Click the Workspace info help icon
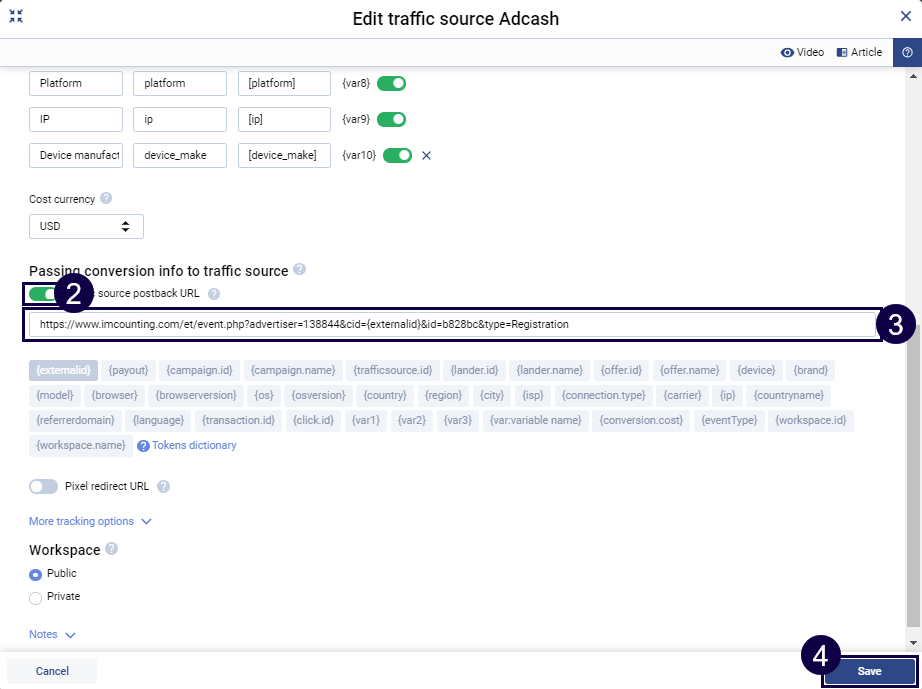 [x=111, y=549]
